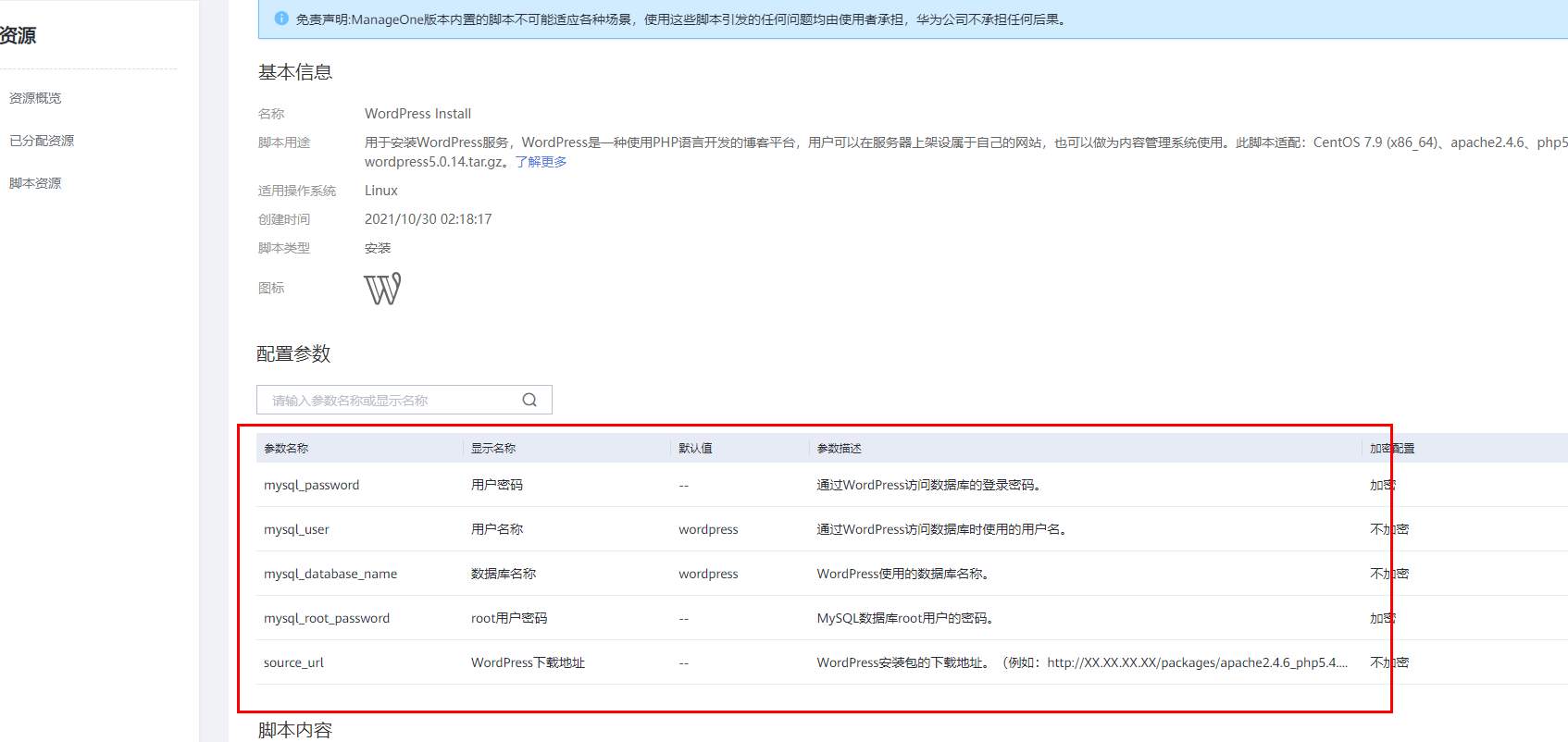Click the 脚本内容 section heading
This screenshot has height=742, width=1568.
click(295, 729)
